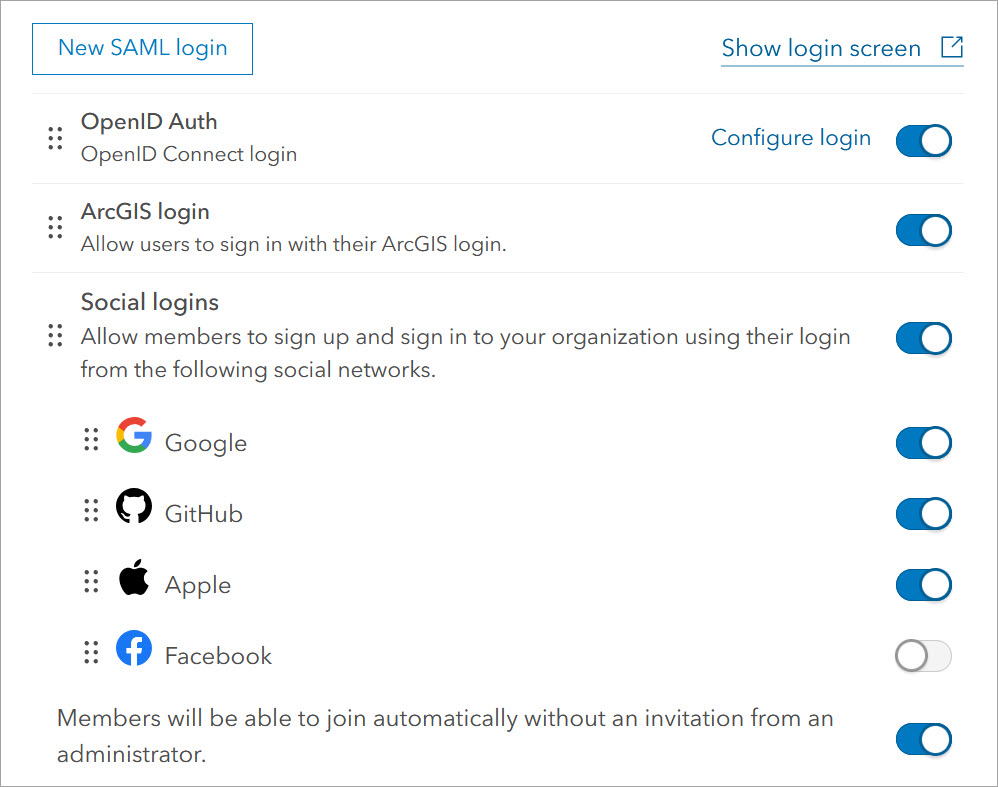The height and width of the screenshot is (787, 998).
Task: Open Configure login for OpenID Auth
Action: coord(791,138)
